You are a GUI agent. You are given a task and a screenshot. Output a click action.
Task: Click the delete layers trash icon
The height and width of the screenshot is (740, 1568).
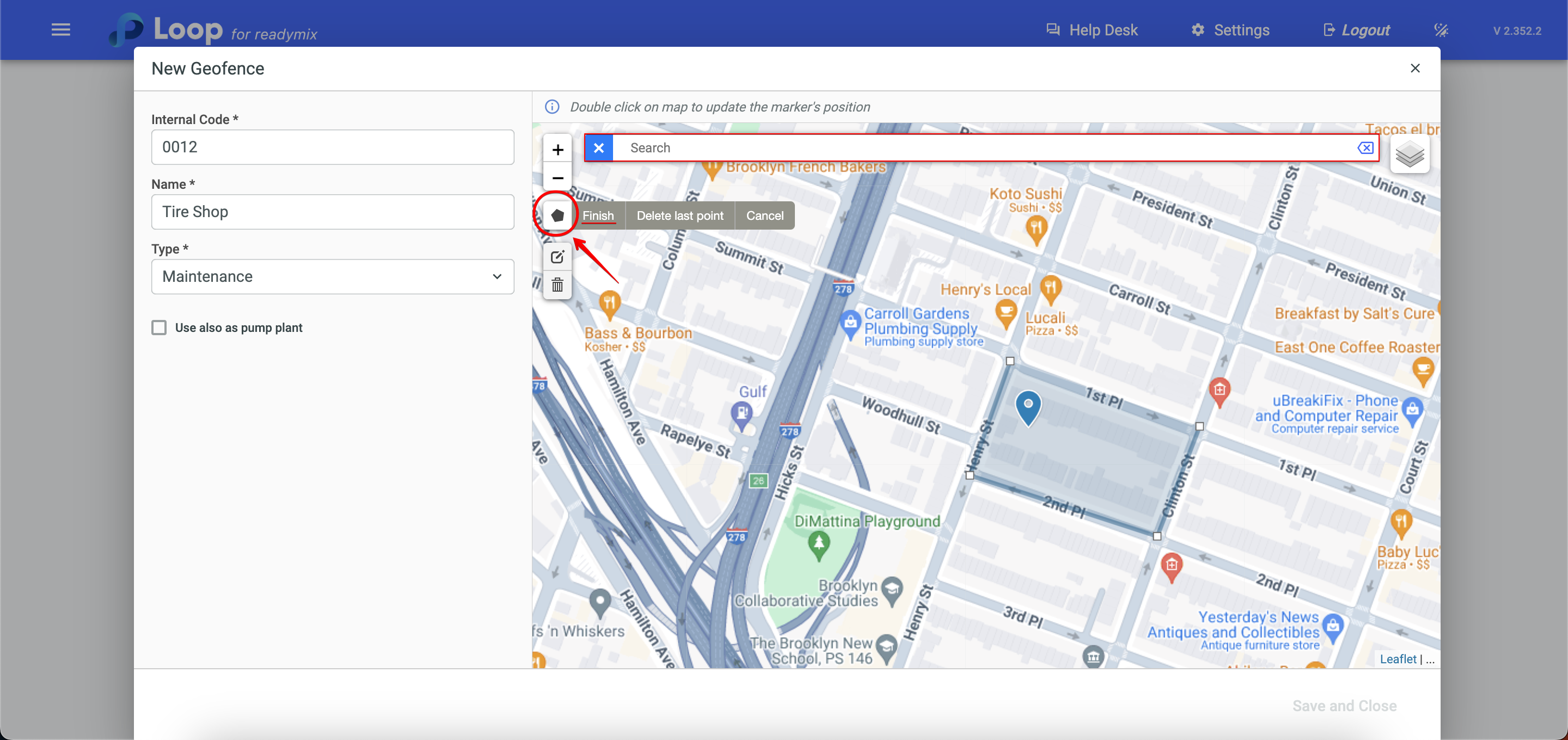557,285
